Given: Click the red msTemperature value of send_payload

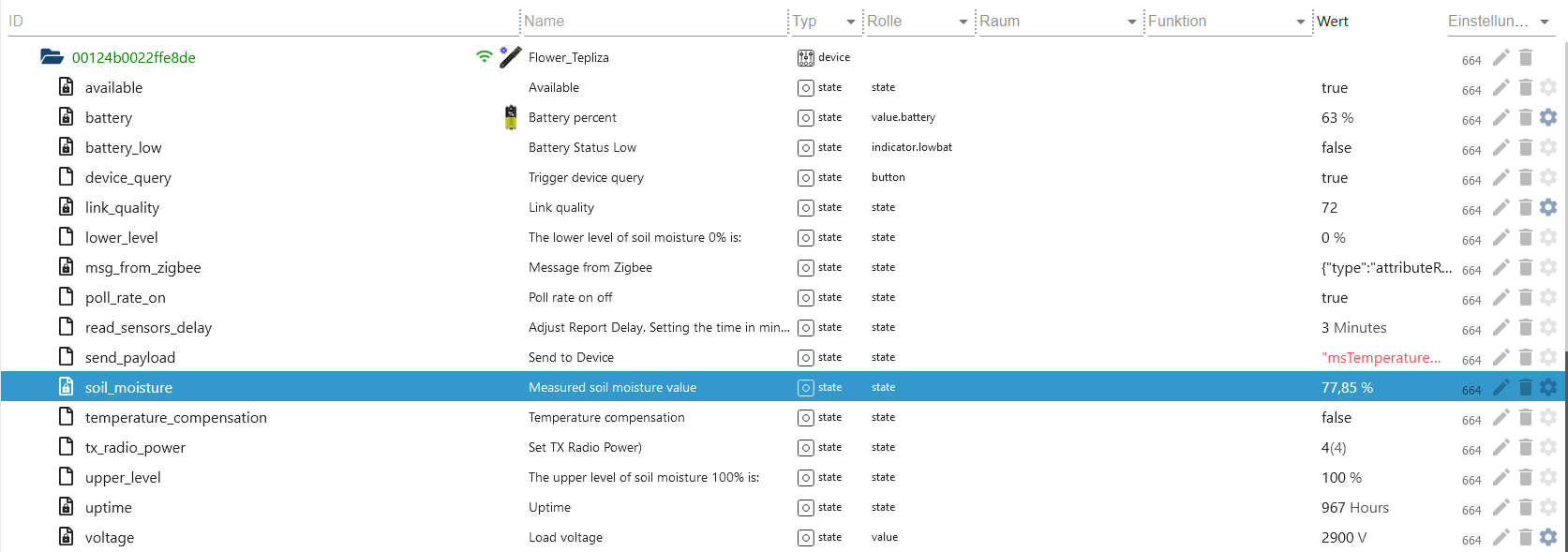Looking at the screenshot, I should [1381, 357].
